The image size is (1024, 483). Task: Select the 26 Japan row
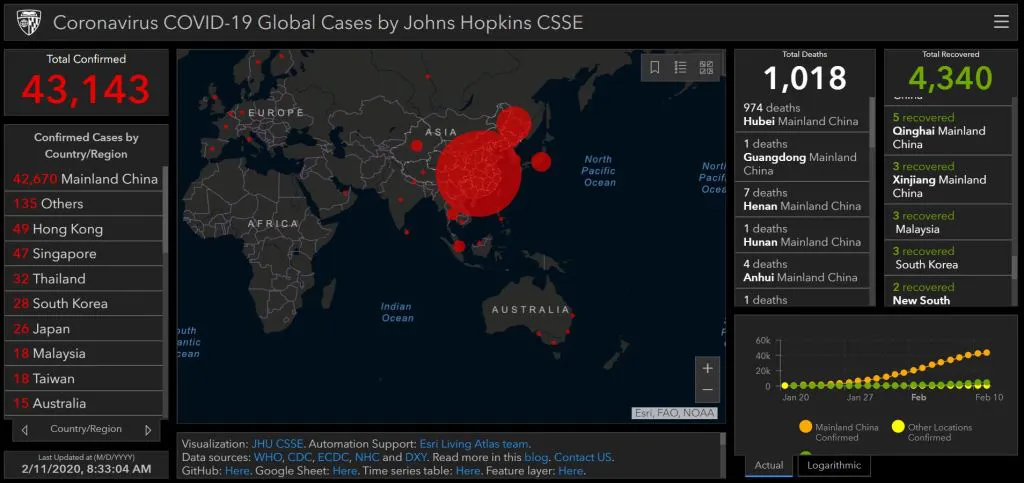click(84, 329)
